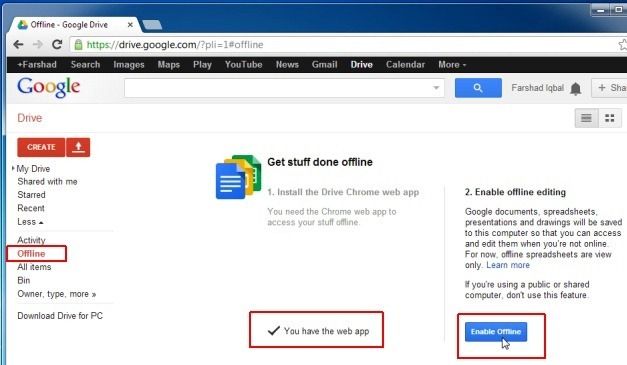Select Offline in sidebar
The width and height of the screenshot is (627, 365).
pyautogui.click(x=31, y=254)
